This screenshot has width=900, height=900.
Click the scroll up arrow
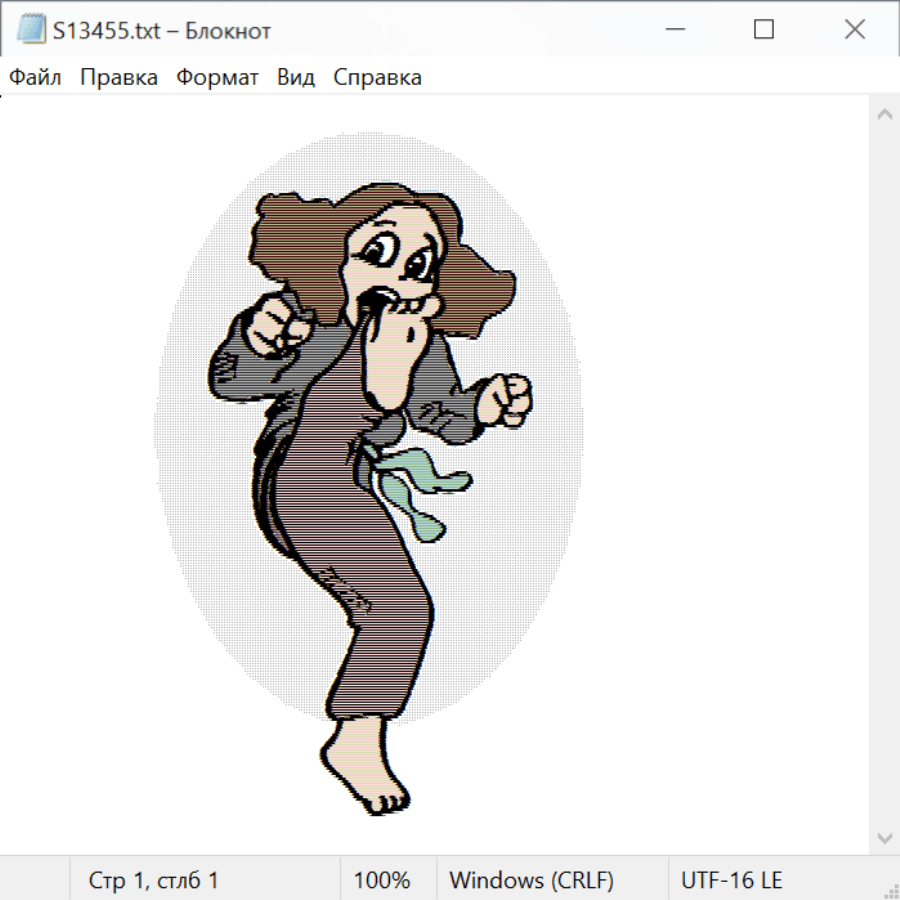(x=884, y=114)
